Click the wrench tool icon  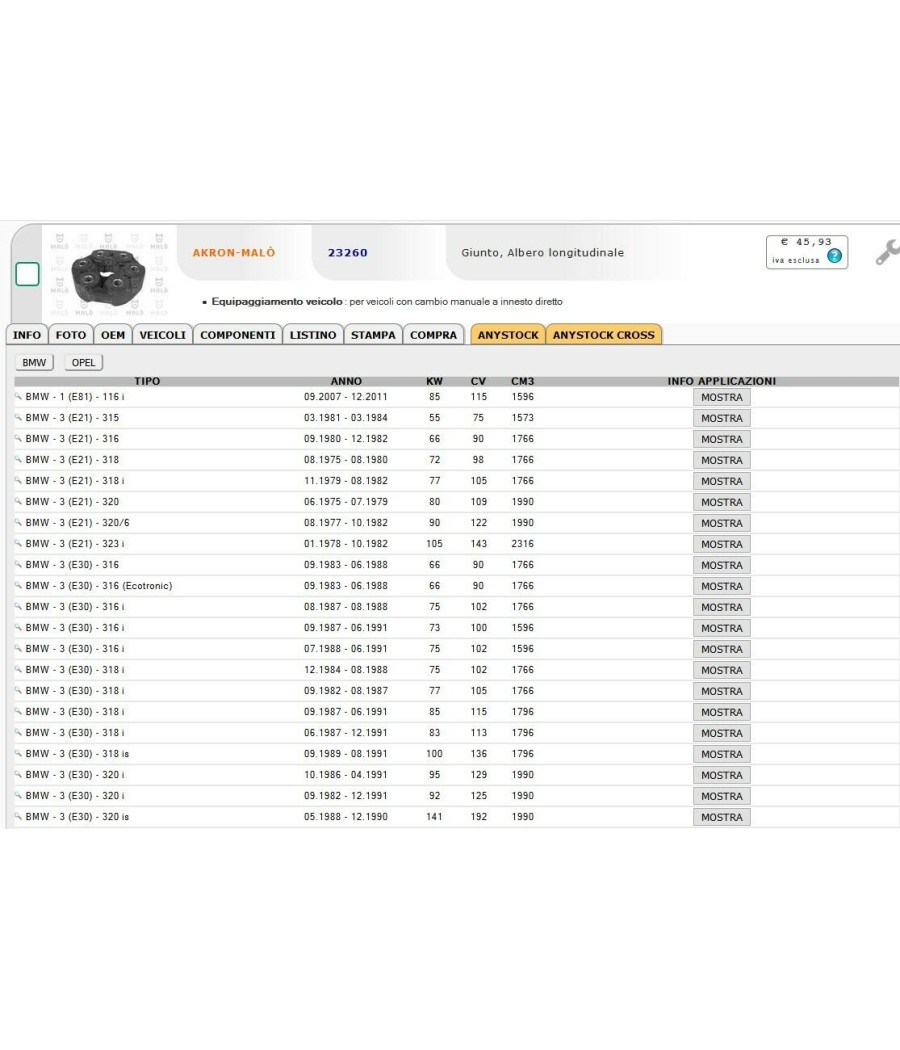coord(887,252)
